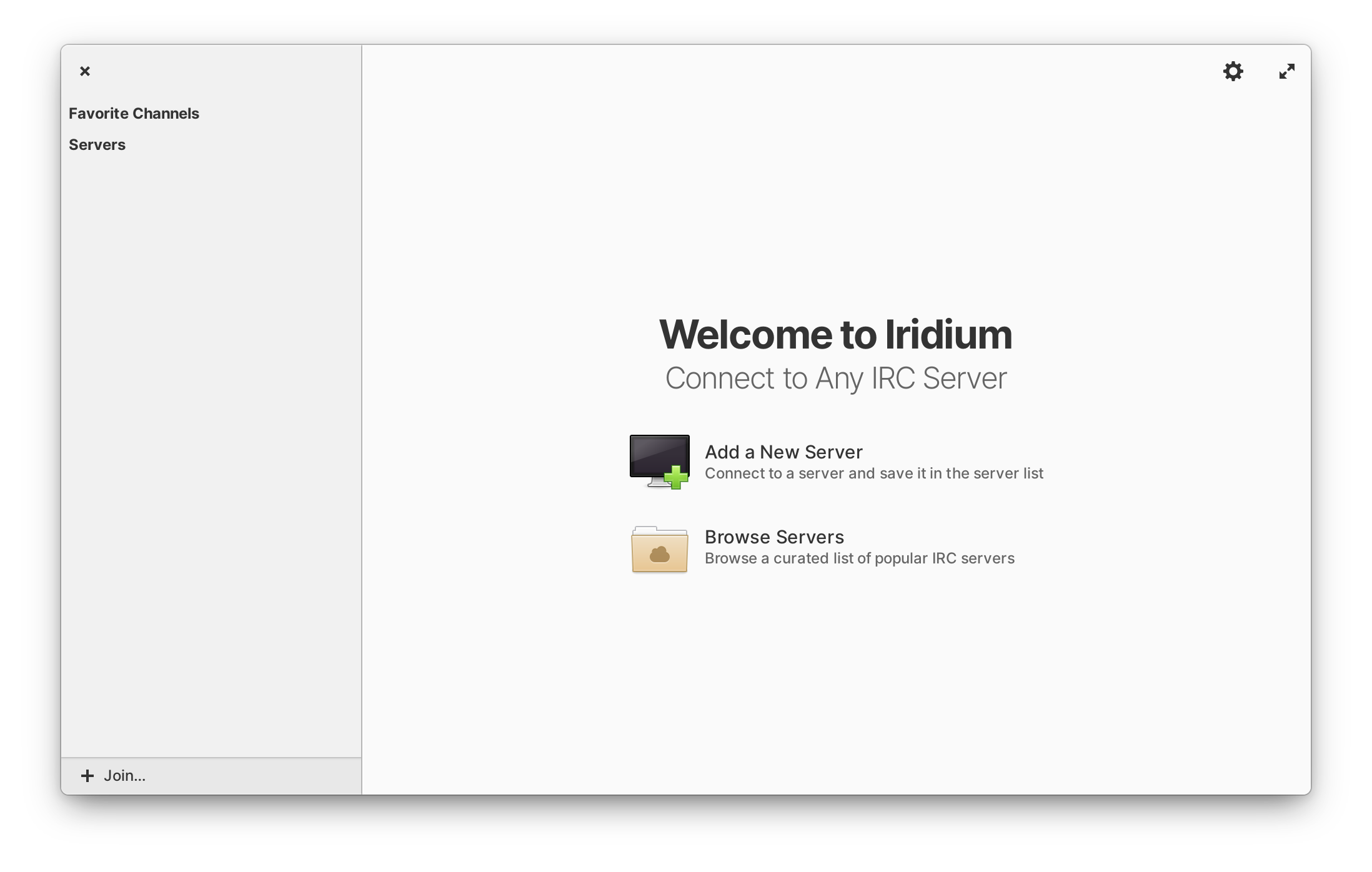Screen dimensions: 1372x872
Task: Click the divider between sidebar and welcome pane
Action: [x=361, y=400]
